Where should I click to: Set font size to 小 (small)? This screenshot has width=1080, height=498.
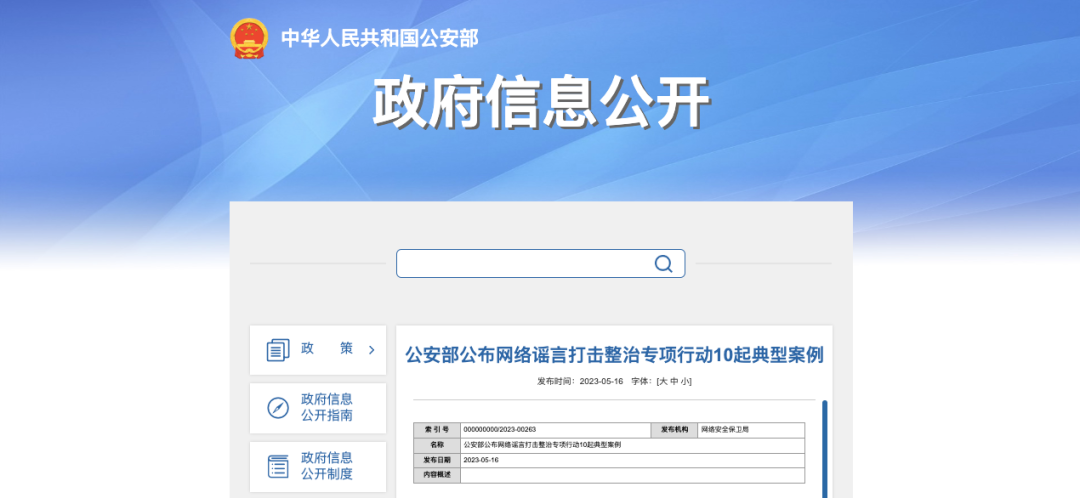pos(685,381)
